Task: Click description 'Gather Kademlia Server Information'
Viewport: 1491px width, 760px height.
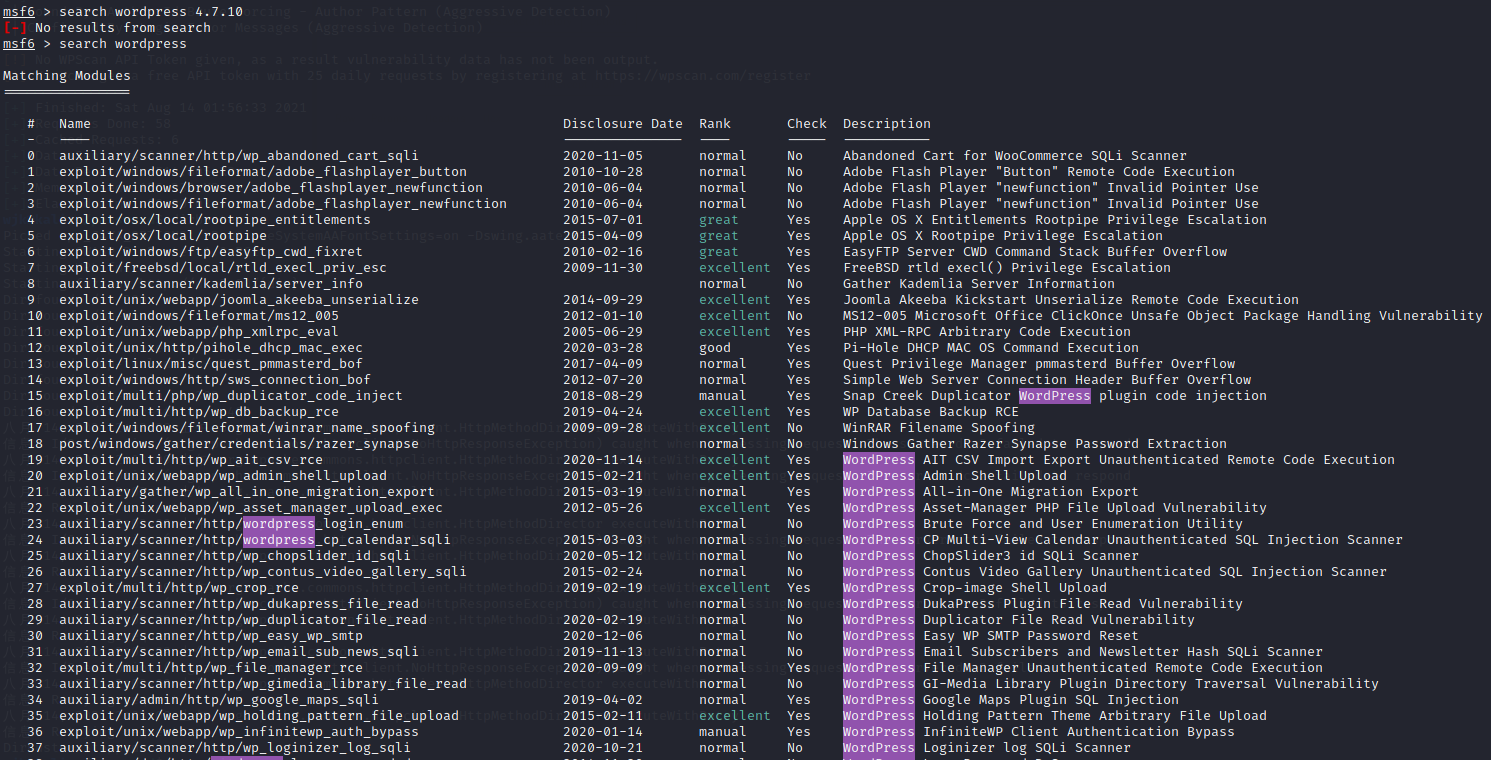Action: (x=979, y=284)
